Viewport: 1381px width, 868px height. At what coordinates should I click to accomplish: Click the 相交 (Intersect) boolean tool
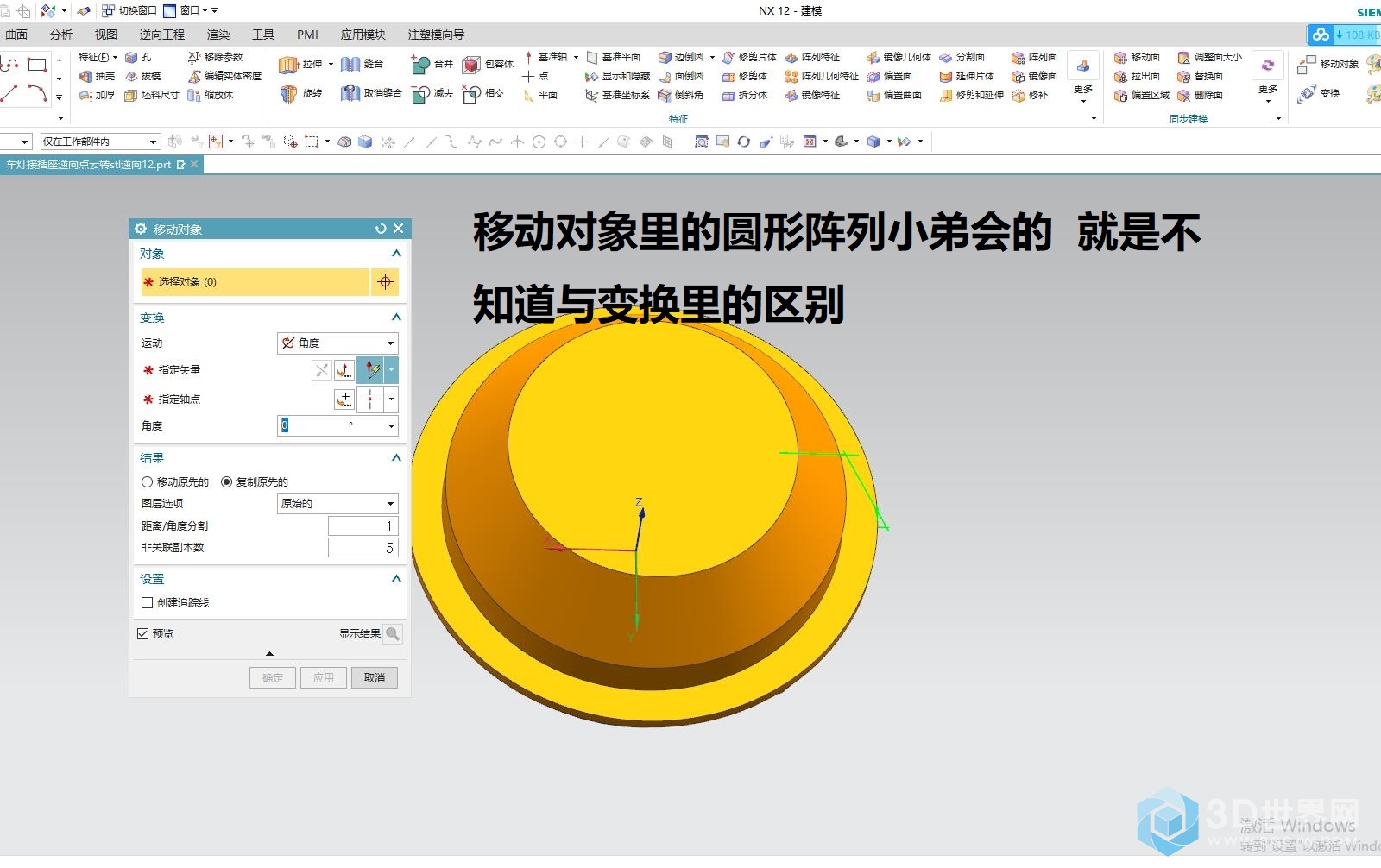(x=484, y=93)
